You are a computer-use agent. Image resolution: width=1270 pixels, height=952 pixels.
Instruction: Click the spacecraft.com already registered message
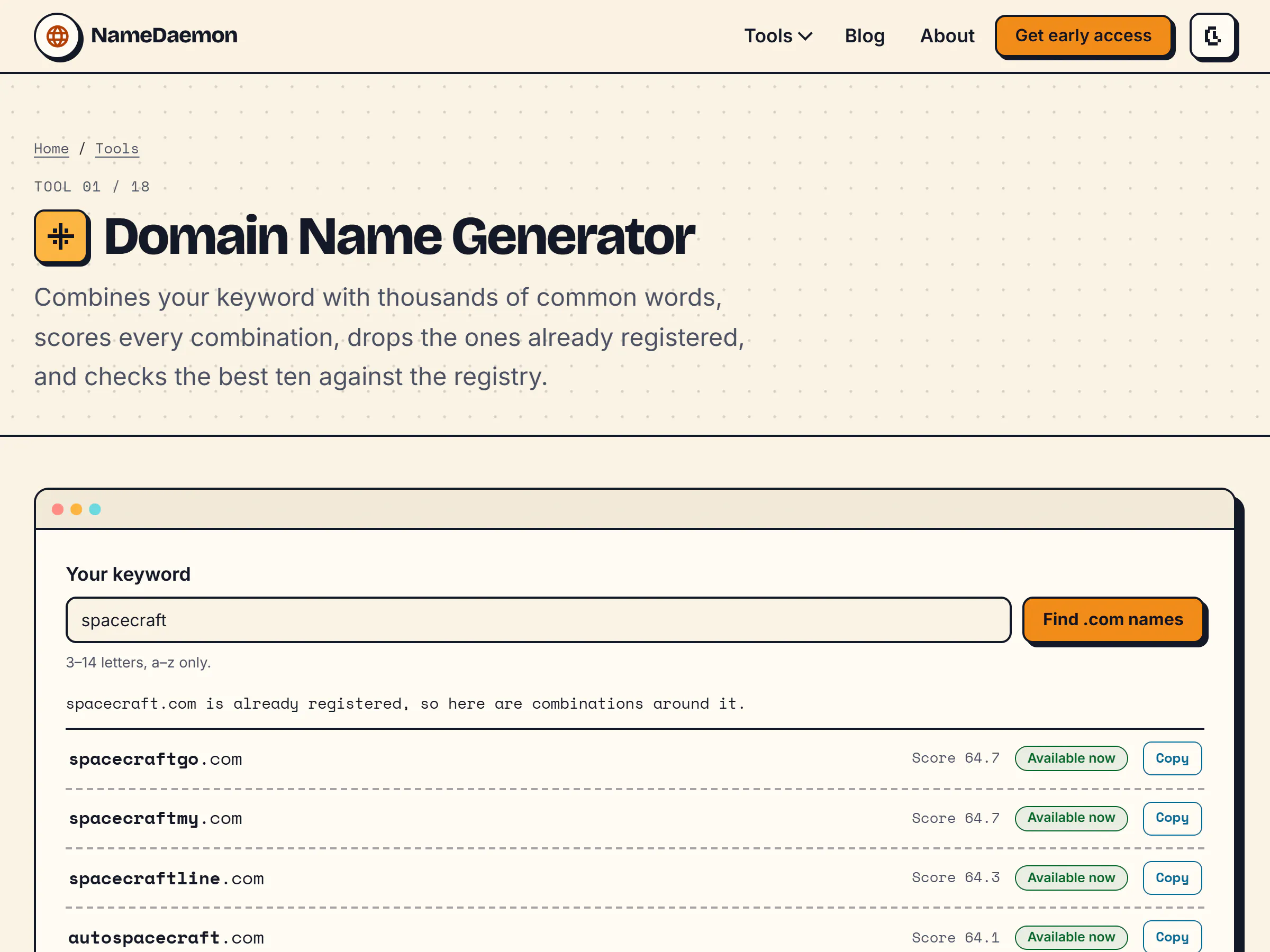point(405,703)
